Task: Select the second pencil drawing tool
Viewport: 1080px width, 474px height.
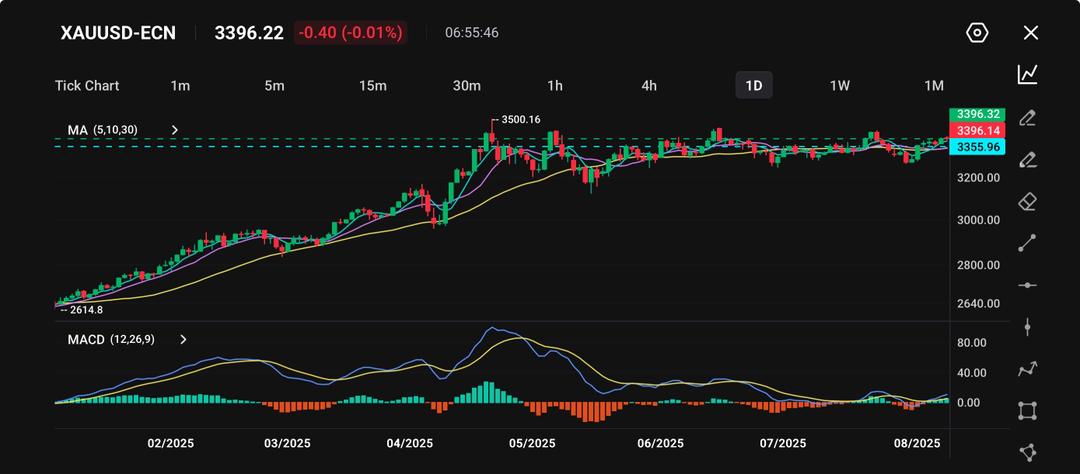Action: click(x=1027, y=160)
